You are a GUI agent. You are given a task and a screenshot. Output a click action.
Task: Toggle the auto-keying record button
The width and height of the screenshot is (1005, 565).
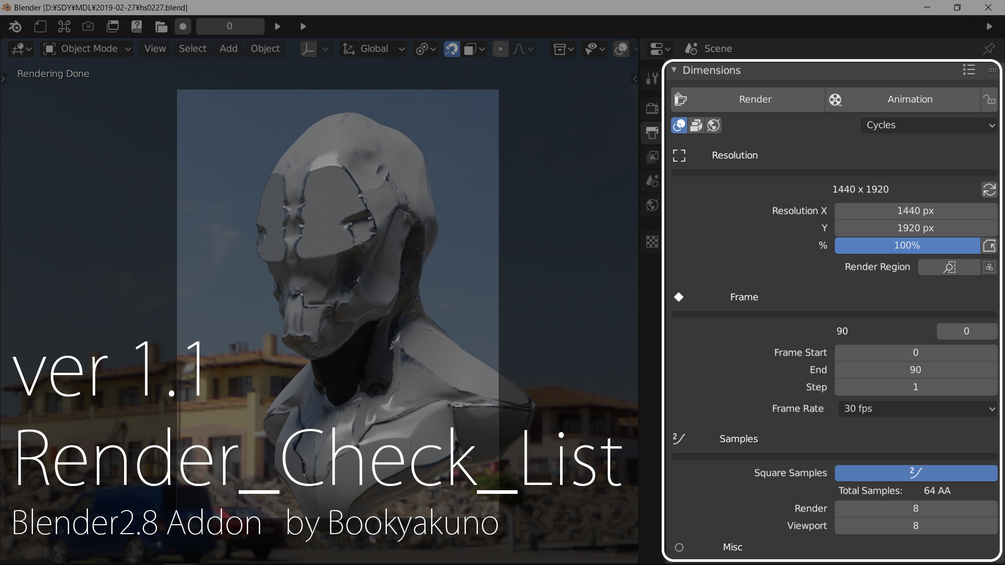click(x=183, y=26)
